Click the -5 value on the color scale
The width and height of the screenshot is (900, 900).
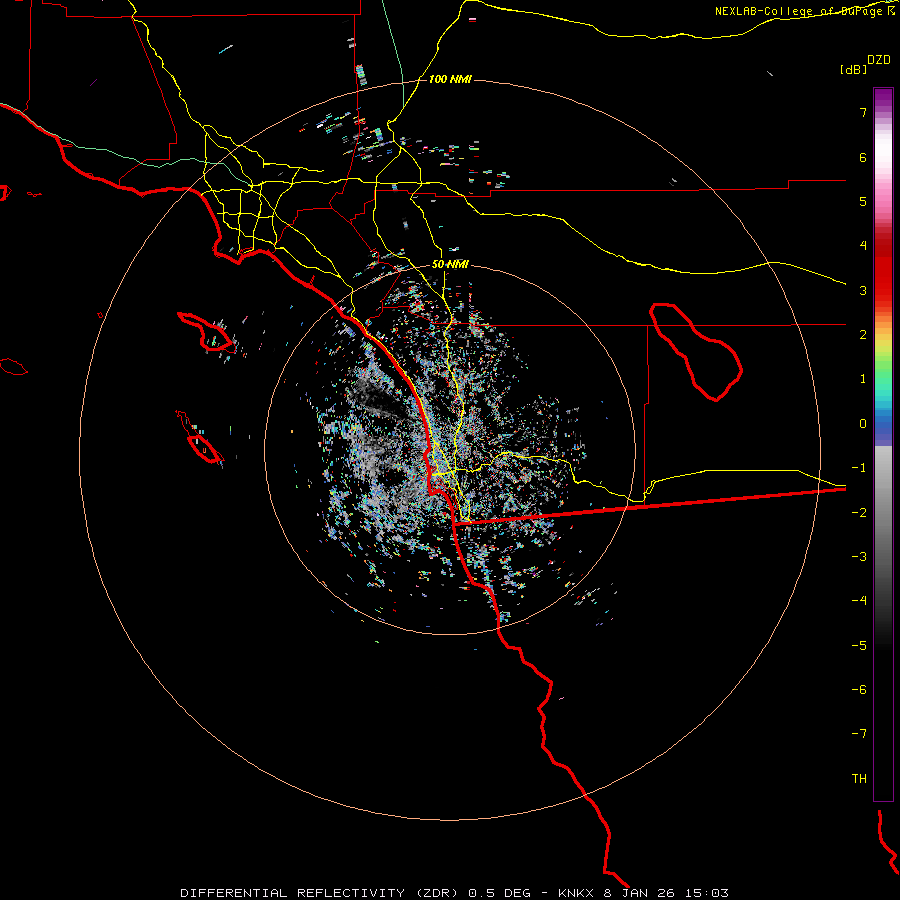pyautogui.click(x=859, y=645)
